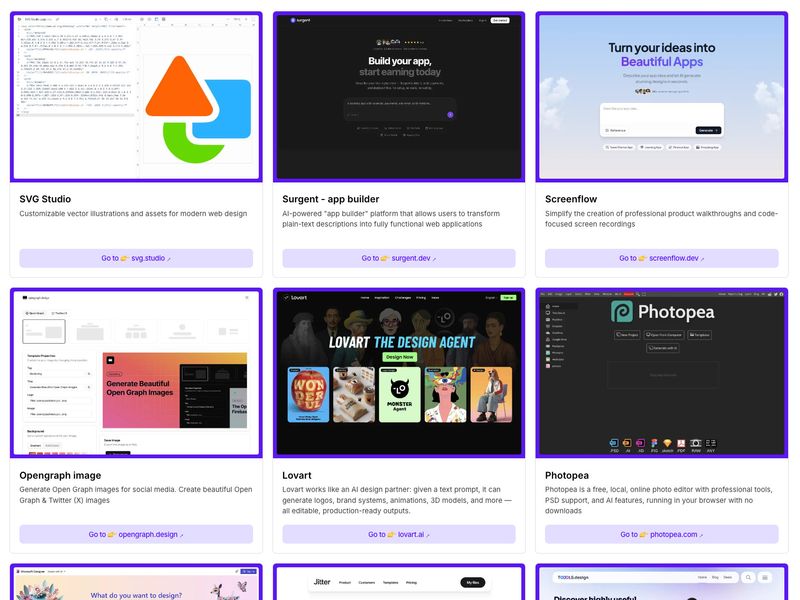Click the description "Customizable vector illustrations and assets"

point(133,213)
